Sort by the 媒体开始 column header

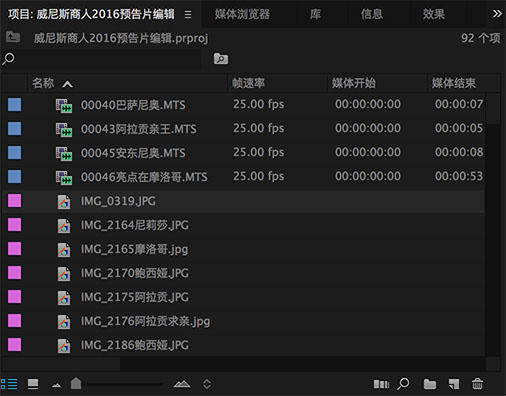(354, 83)
